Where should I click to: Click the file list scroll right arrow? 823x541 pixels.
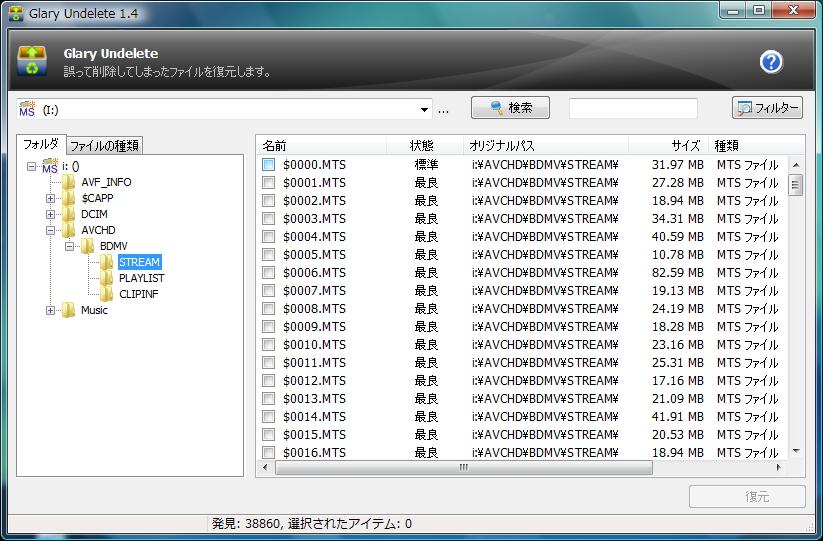[778, 467]
